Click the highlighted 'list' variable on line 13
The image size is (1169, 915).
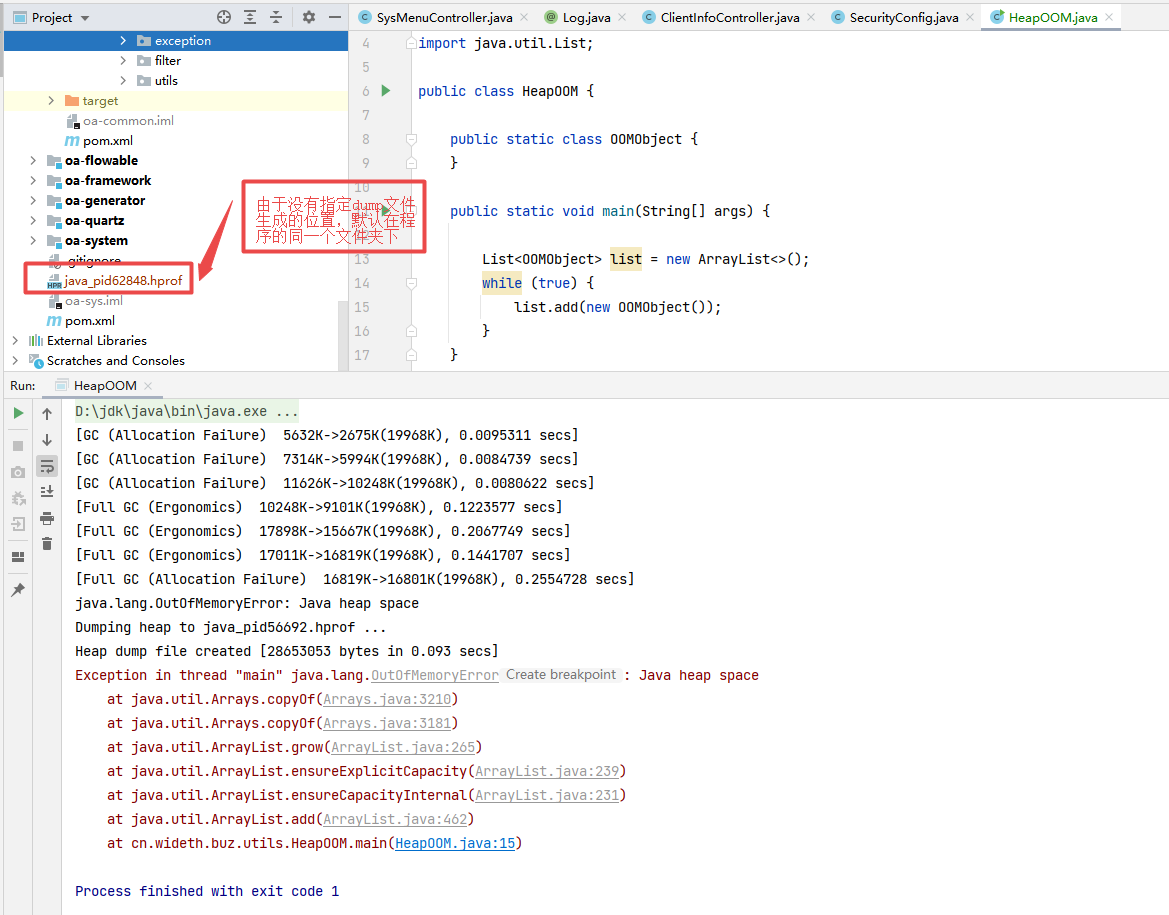pyautogui.click(x=626, y=260)
